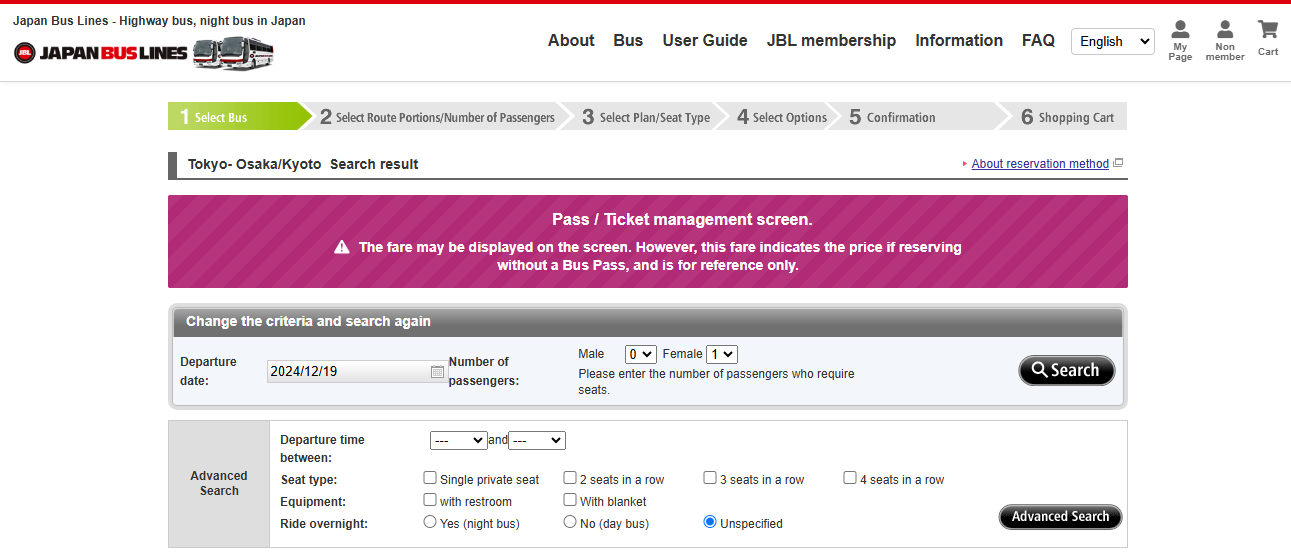
Task: Go to JBL membership menu item
Action: [831, 41]
